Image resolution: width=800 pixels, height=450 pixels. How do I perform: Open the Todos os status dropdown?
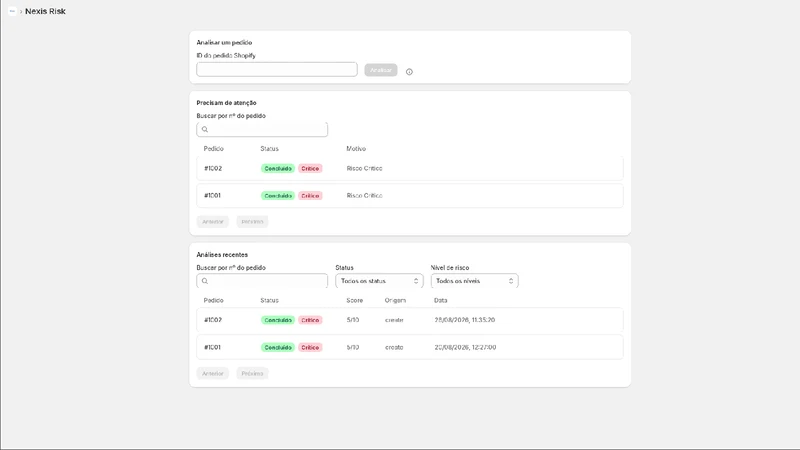(x=379, y=281)
